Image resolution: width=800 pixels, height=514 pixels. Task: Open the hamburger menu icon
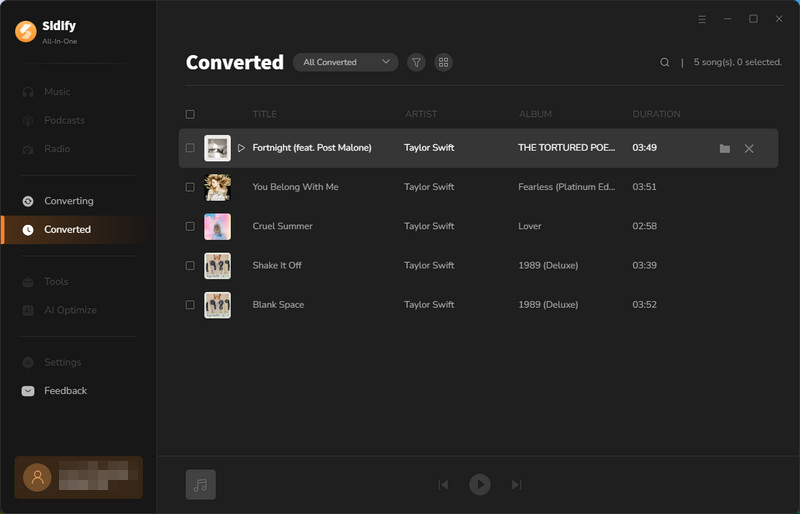click(702, 19)
